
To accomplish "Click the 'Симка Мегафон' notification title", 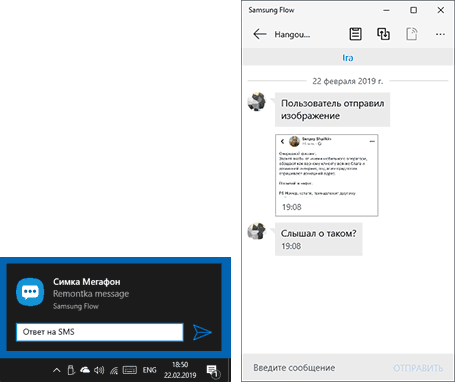I will pyautogui.click(x=87, y=282).
